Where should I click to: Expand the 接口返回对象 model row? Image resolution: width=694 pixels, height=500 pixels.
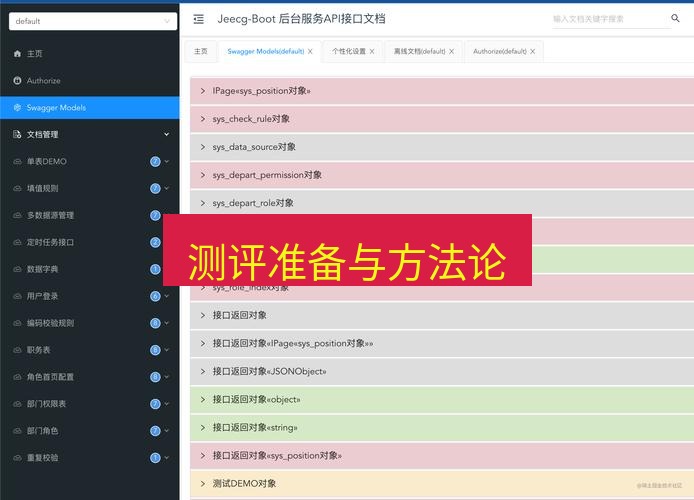pyautogui.click(x=442, y=315)
